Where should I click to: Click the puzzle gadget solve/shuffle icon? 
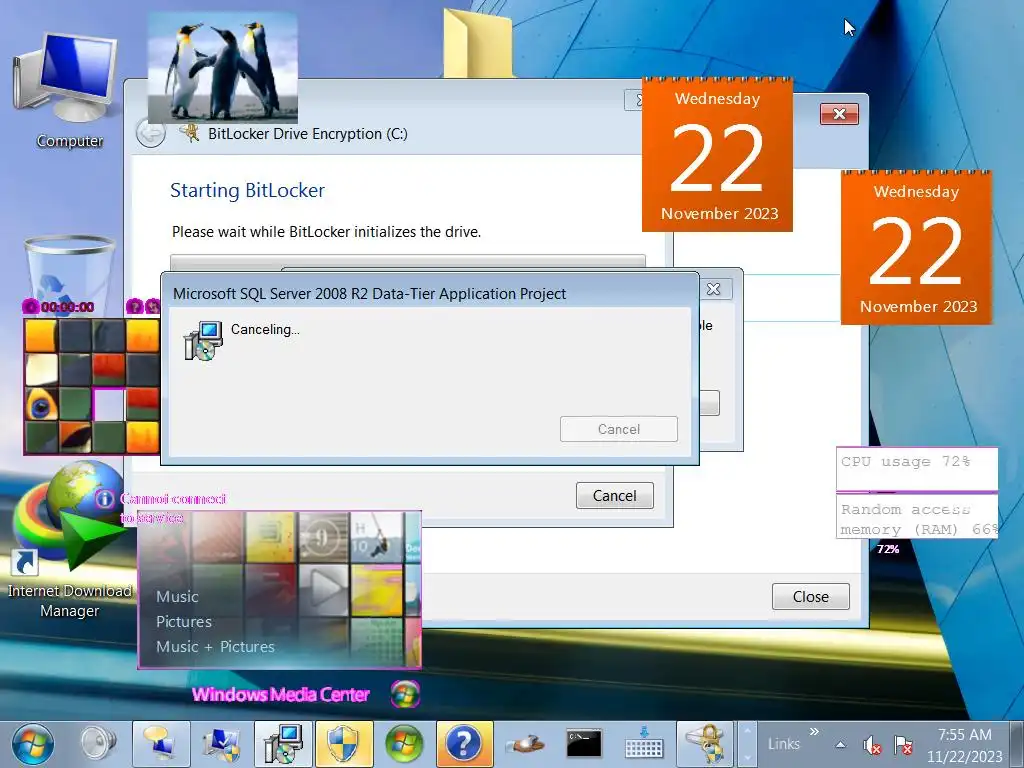tap(153, 306)
